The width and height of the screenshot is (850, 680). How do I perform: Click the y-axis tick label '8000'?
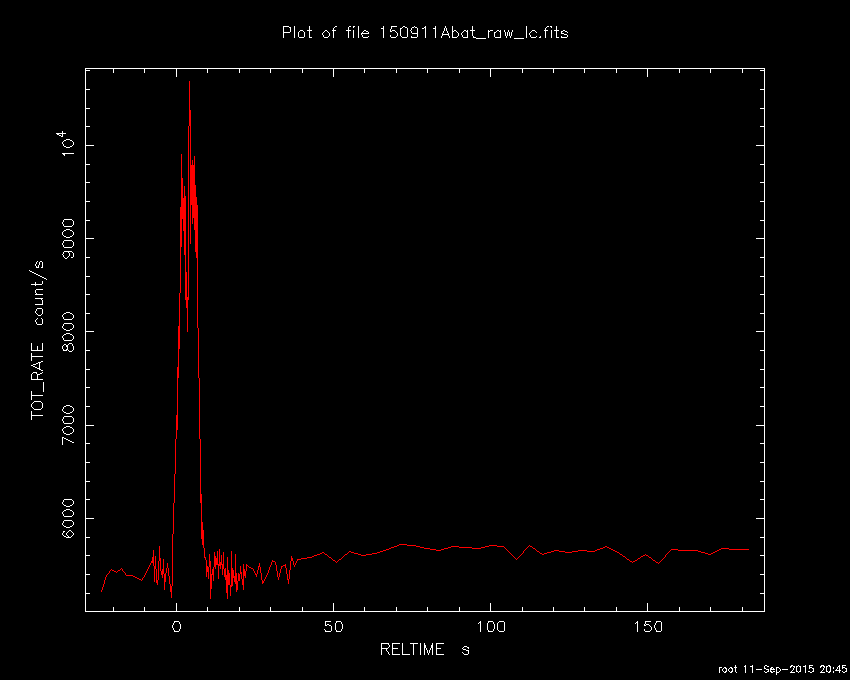(69, 332)
